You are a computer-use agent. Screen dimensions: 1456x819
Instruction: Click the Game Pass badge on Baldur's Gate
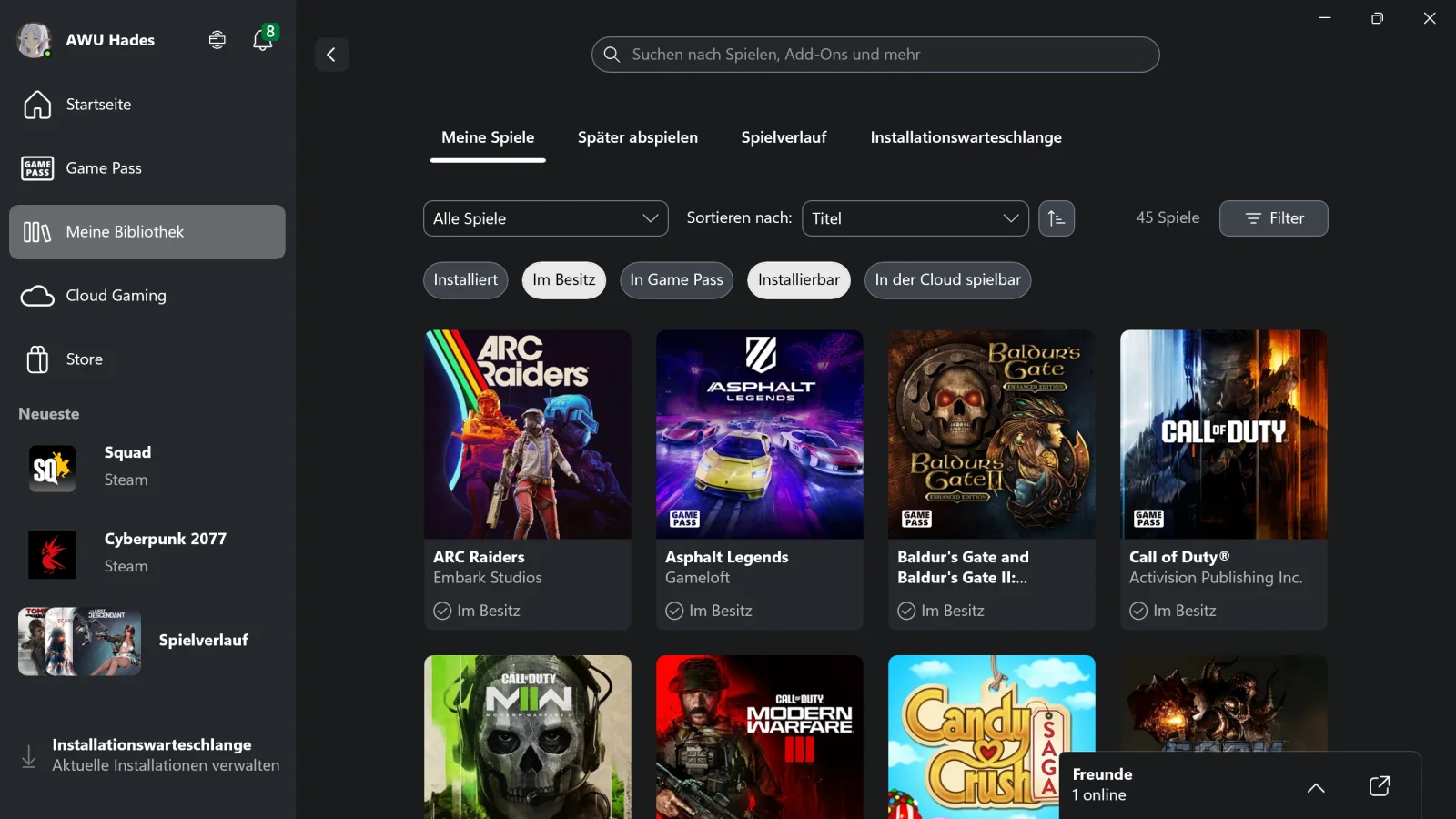(916, 519)
